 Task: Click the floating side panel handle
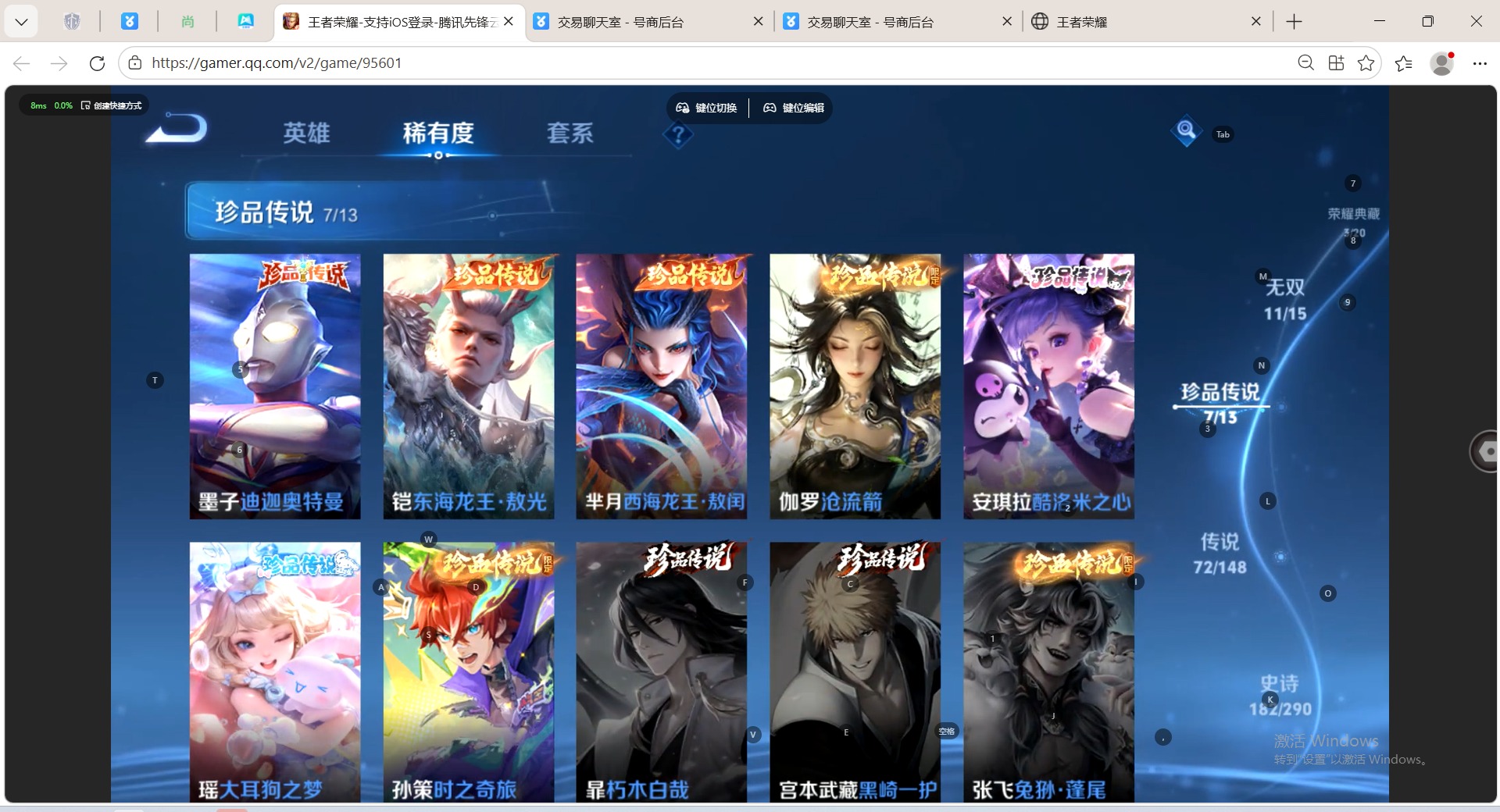(1484, 451)
